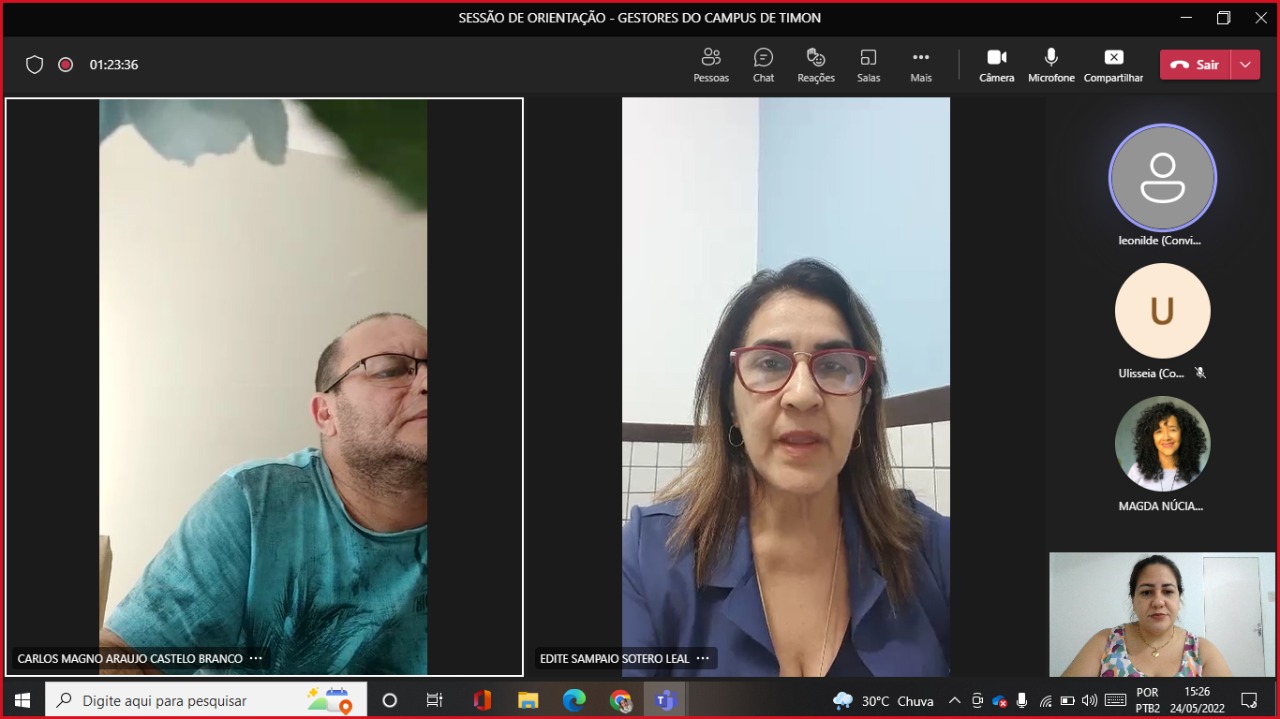Click the MAGDA NÚCIA... name label
The width and height of the screenshot is (1280, 719).
click(1160, 507)
